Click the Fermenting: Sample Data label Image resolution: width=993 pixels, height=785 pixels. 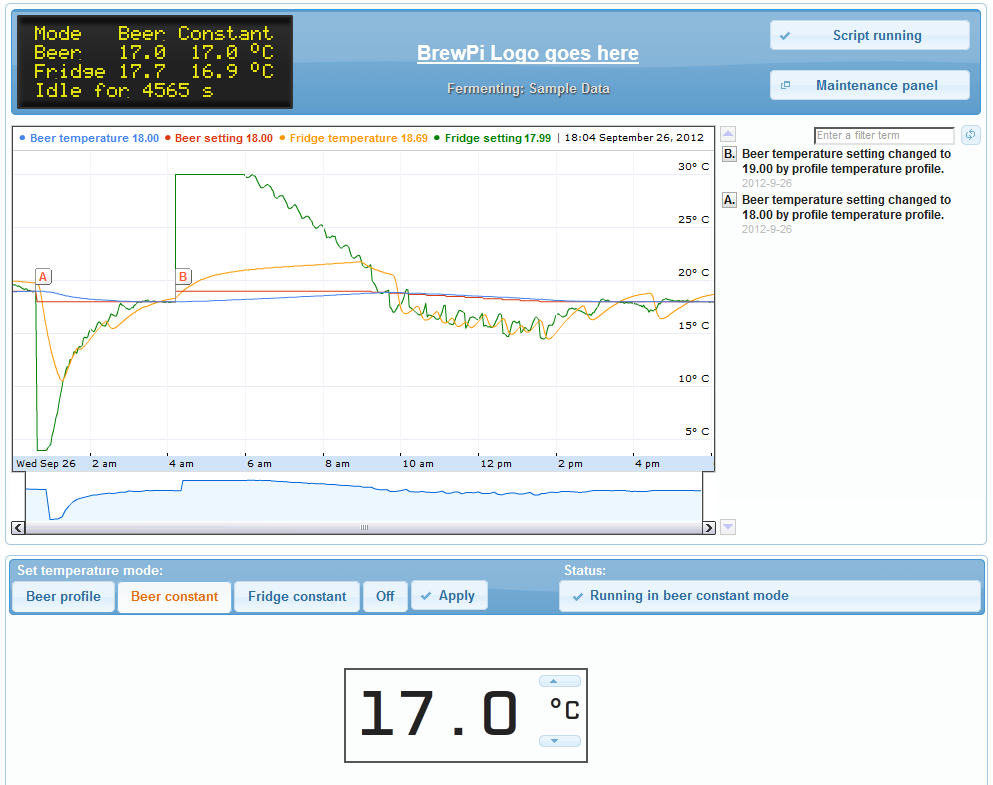point(528,89)
